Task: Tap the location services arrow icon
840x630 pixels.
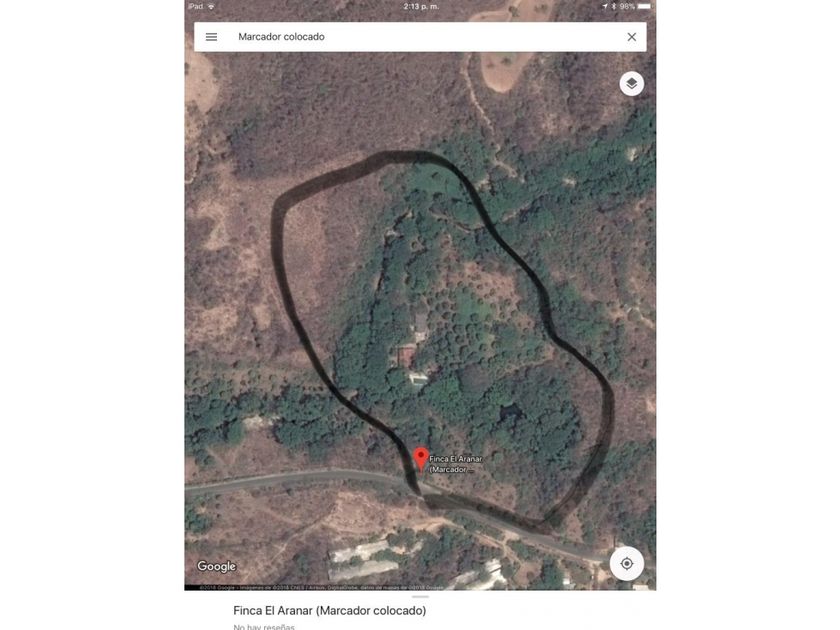Action: pos(605,6)
